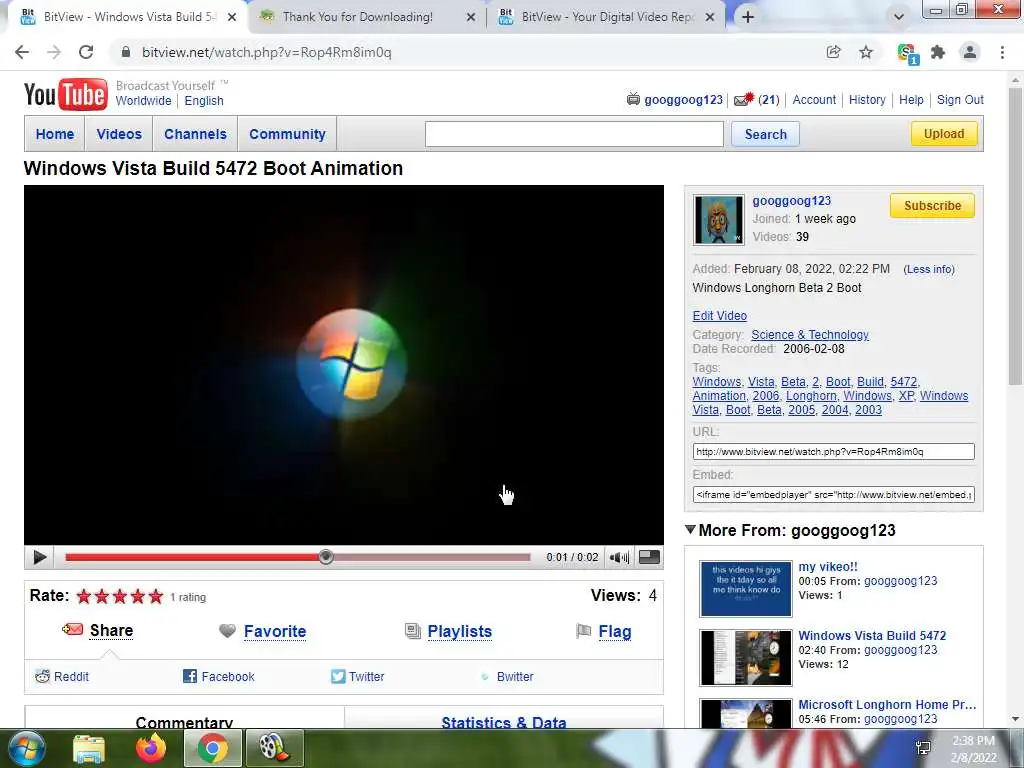Screen dimensions: 1024x768
Task: Open the Windows Start button
Action: pyautogui.click(x=27, y=748)
